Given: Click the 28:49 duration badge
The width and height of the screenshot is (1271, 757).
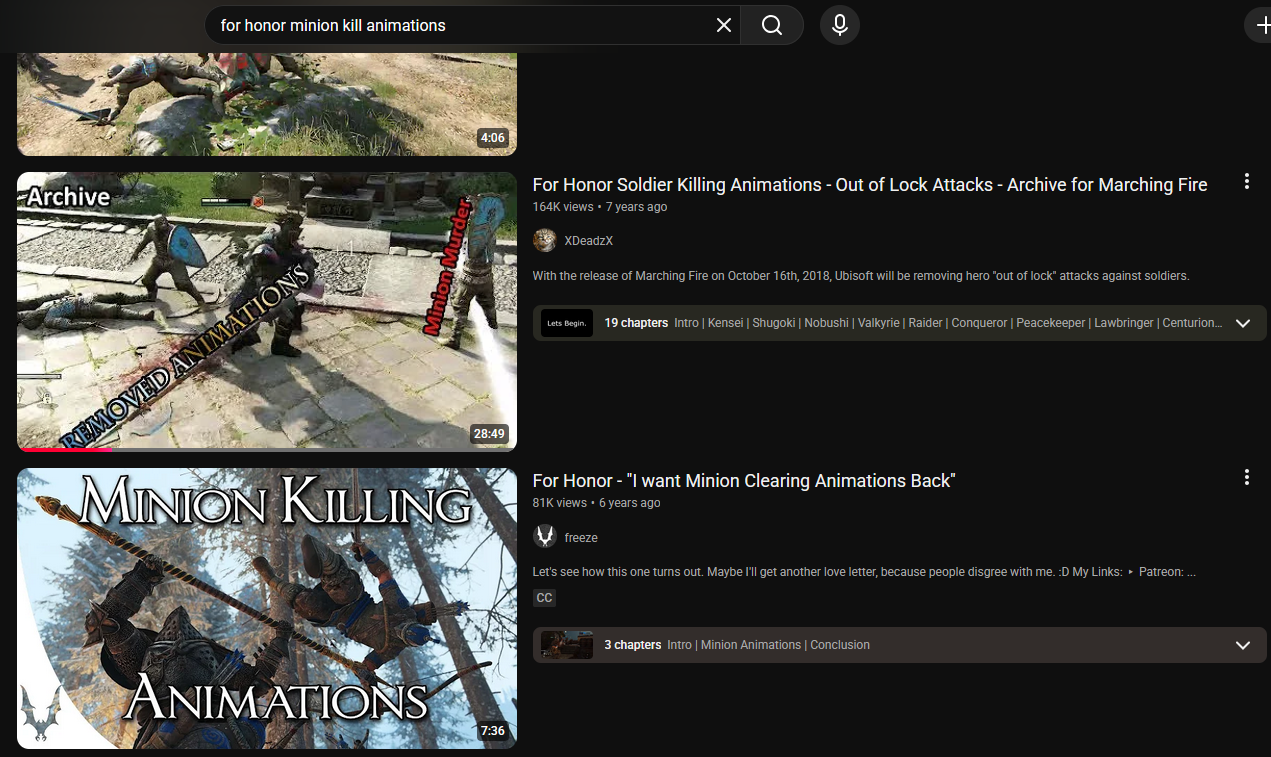Looking at the screenshot, I should coord(490,434).
